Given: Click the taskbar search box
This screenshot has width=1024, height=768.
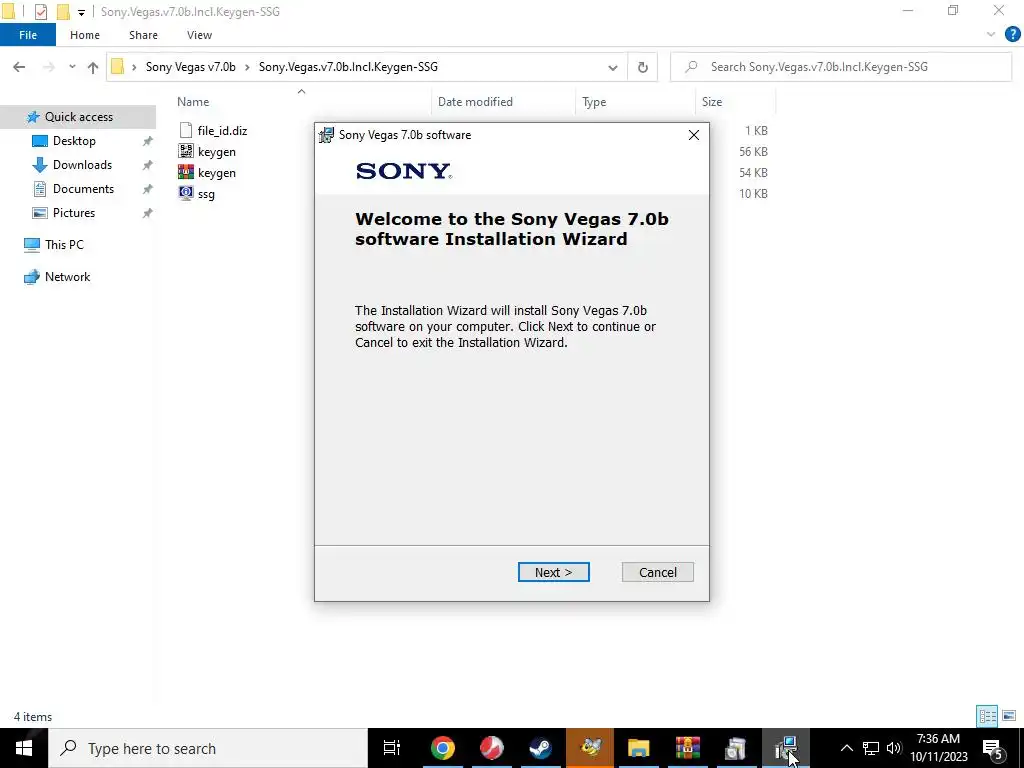Looking at the screenshot, I should tap(208, 748).
